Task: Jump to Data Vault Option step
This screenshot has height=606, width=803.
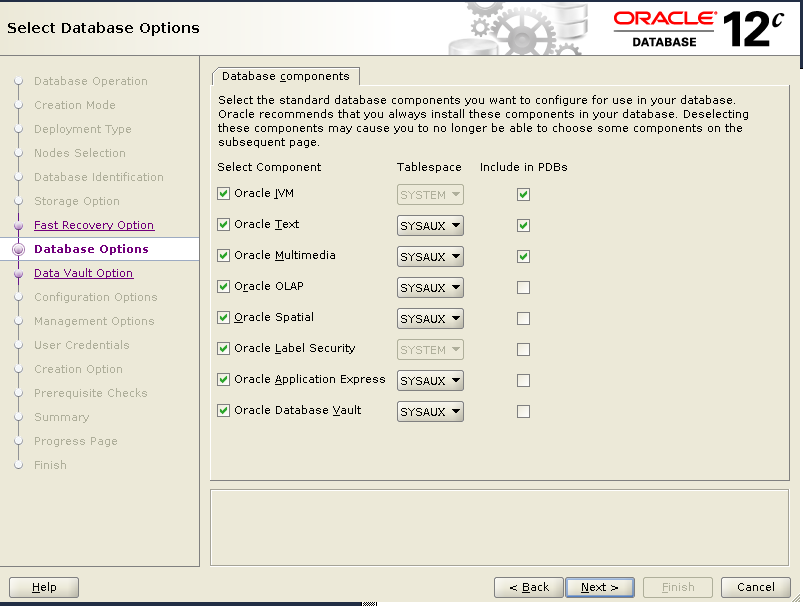Action: click(83, 273)
